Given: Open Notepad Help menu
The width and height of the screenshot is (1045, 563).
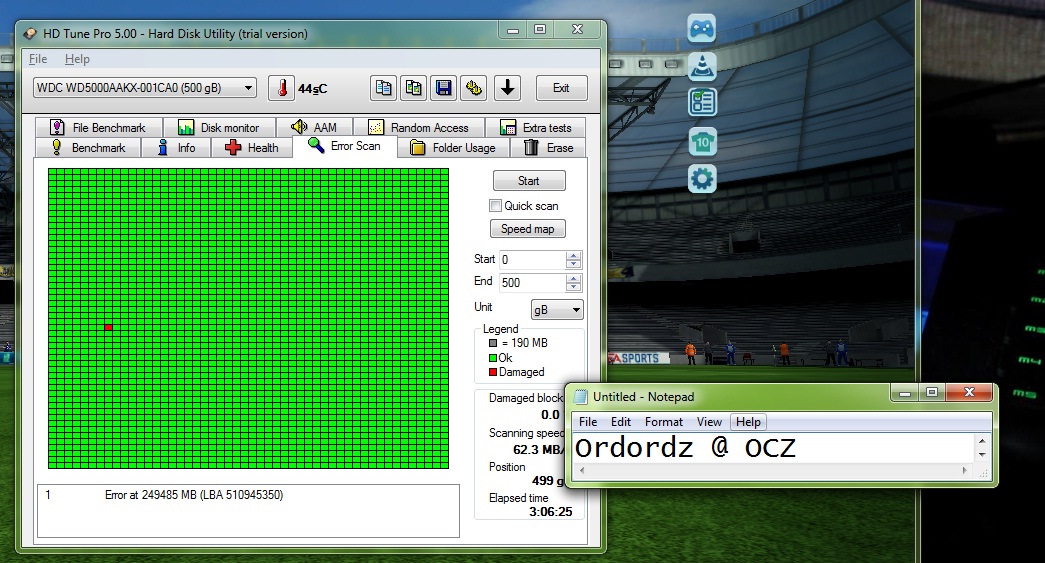Looking at the screenshot, I should coord(748,422).
